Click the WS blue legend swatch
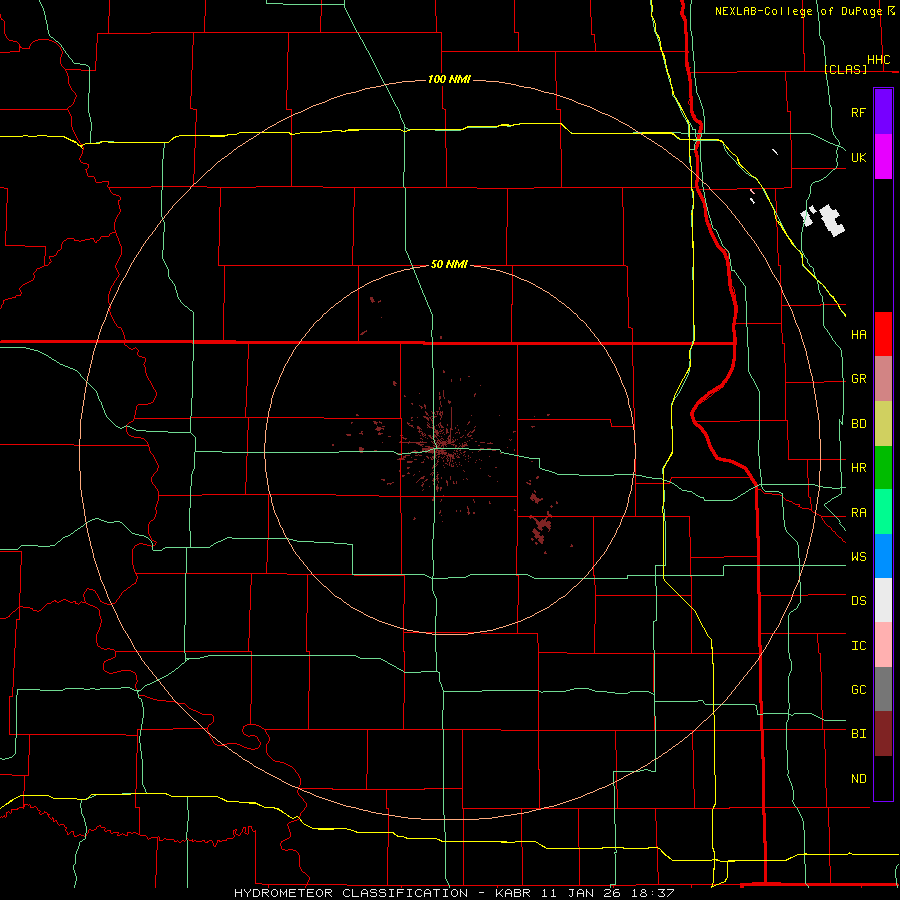Image resolution: width=900 pixels, height=900 pixels. [x=883, y=556]
